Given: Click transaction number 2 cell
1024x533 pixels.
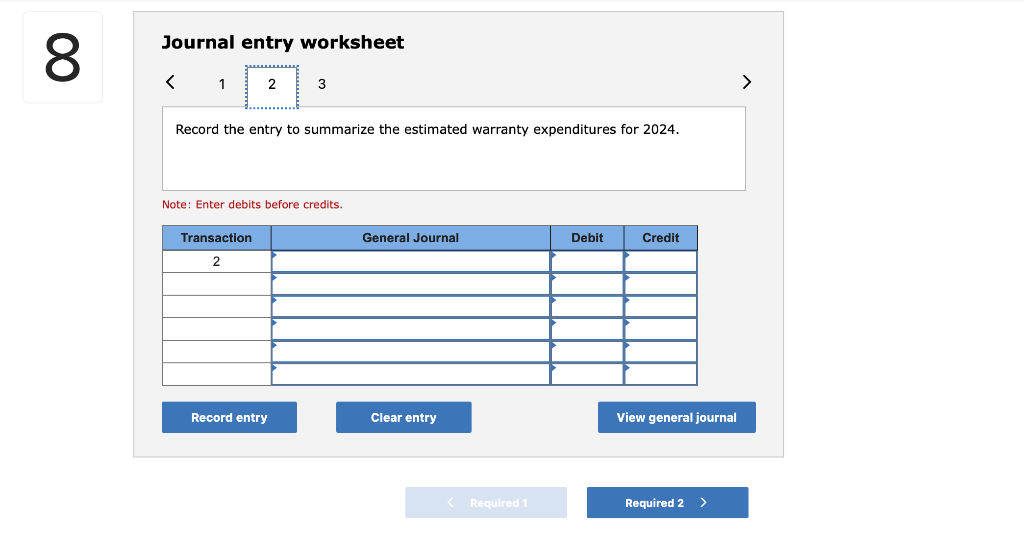Looking at the screenshot, I should tap(216, 261).
